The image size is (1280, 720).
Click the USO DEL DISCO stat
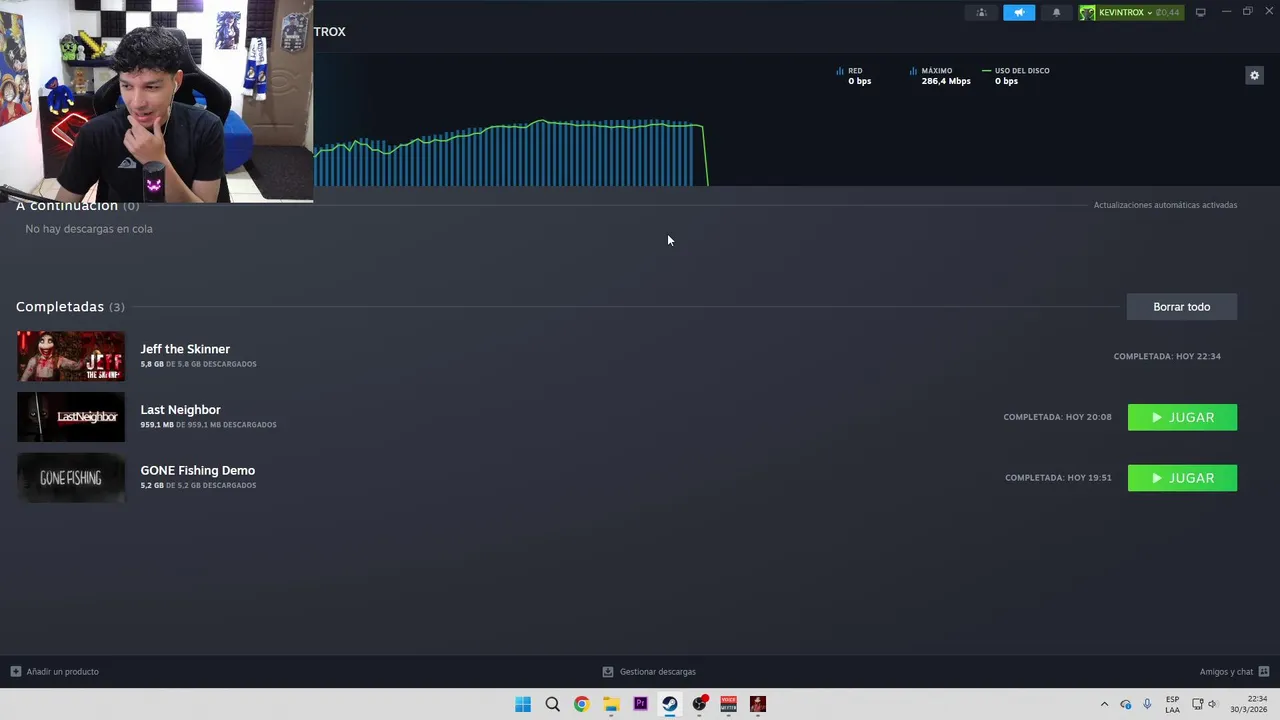click(x=1016, y=76)
